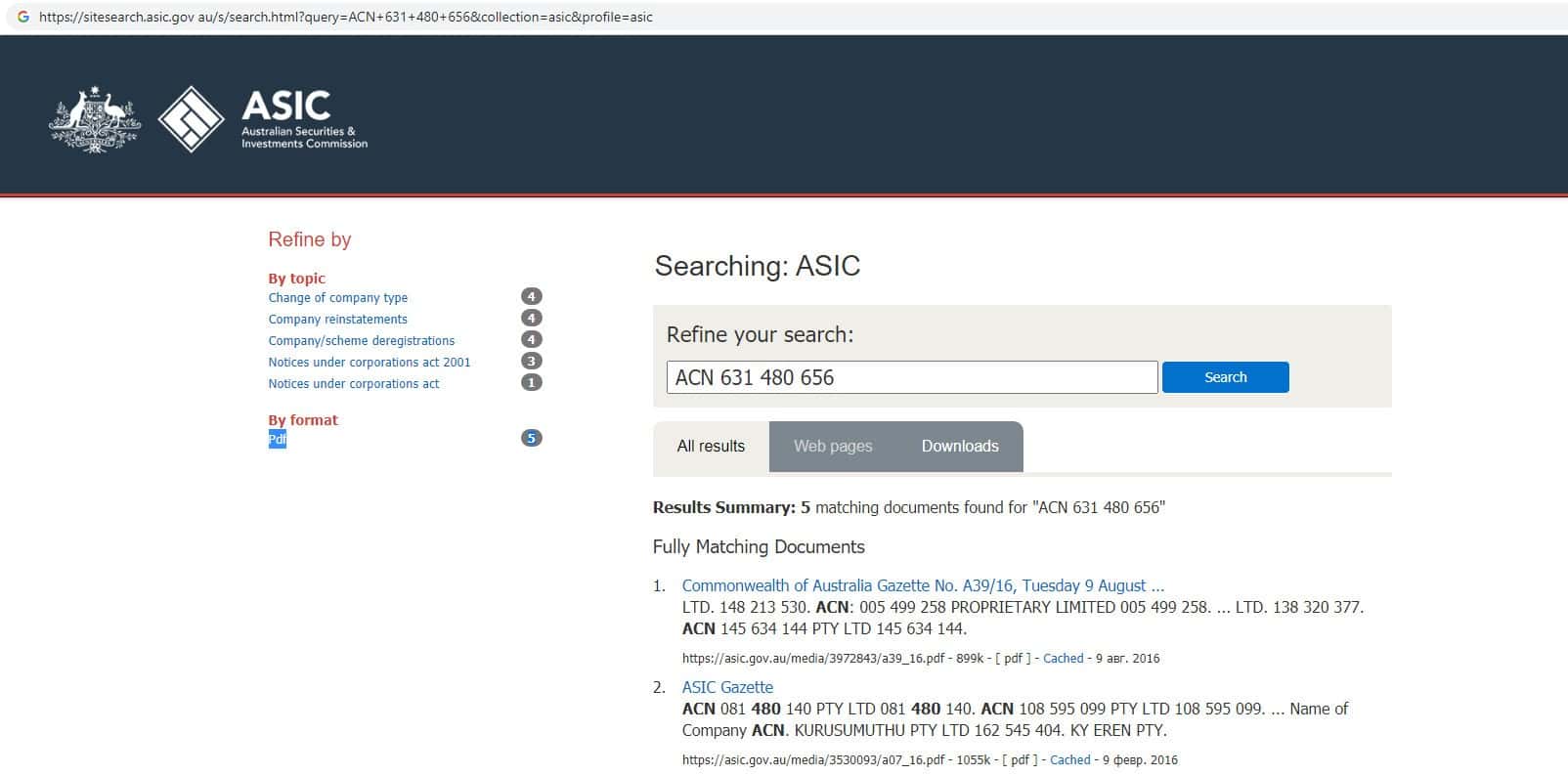
Task: Click the a39_16.pdf URL text
Action: click(x=813, y=659)
